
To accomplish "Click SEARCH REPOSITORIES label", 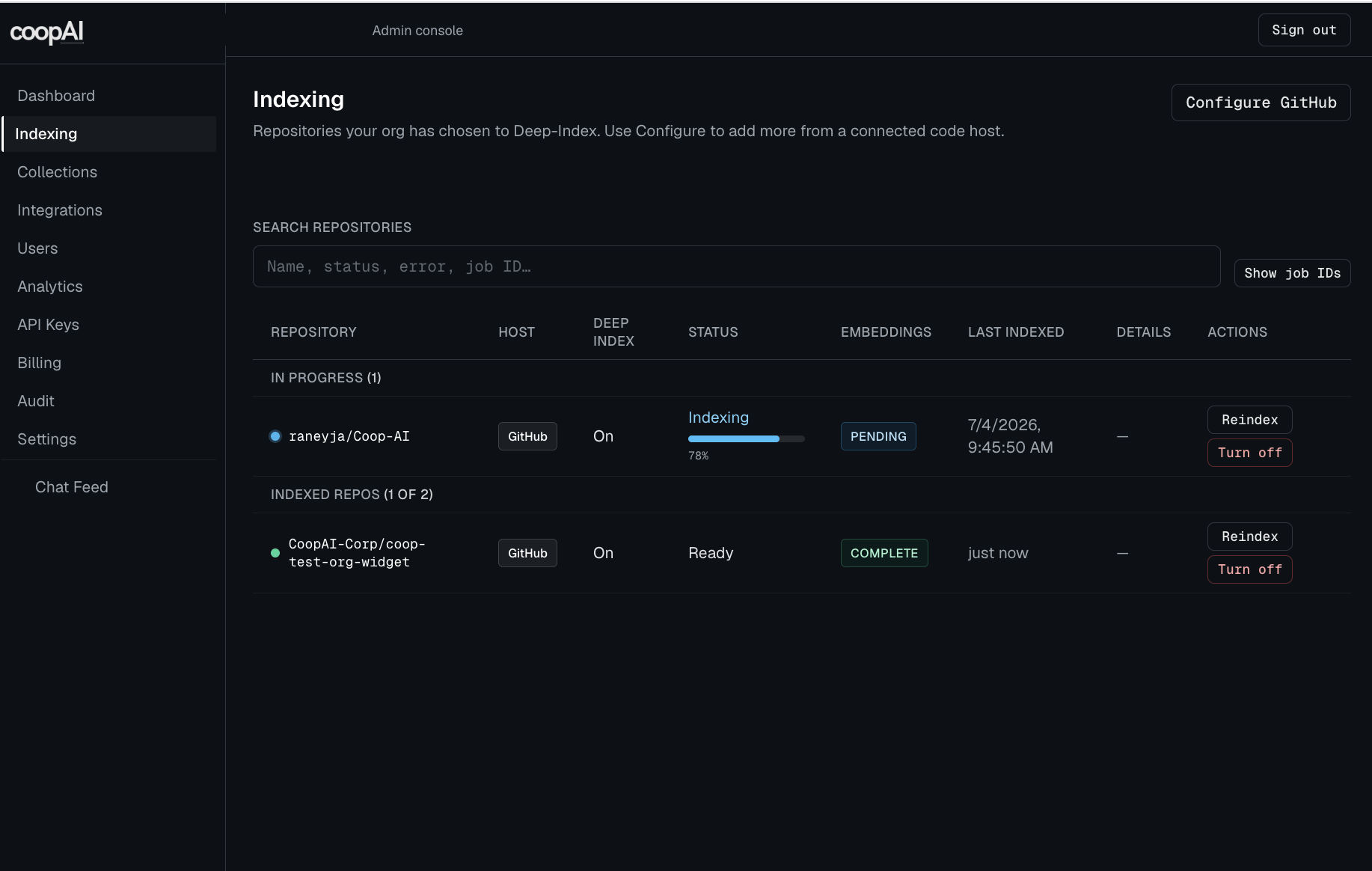I will [x=332, y=227].
